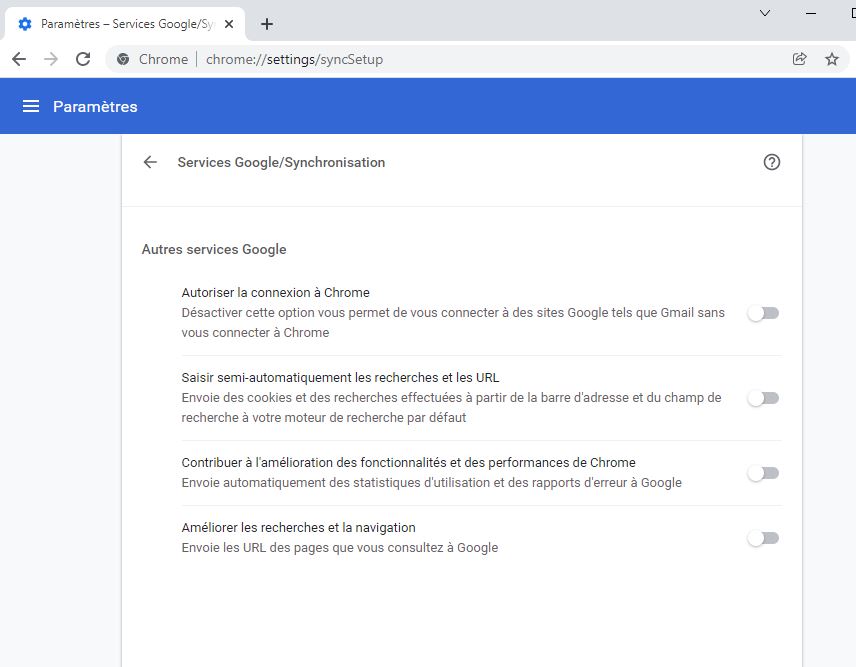Enable Autoriser la connexion à Chrome

(763, 313)
